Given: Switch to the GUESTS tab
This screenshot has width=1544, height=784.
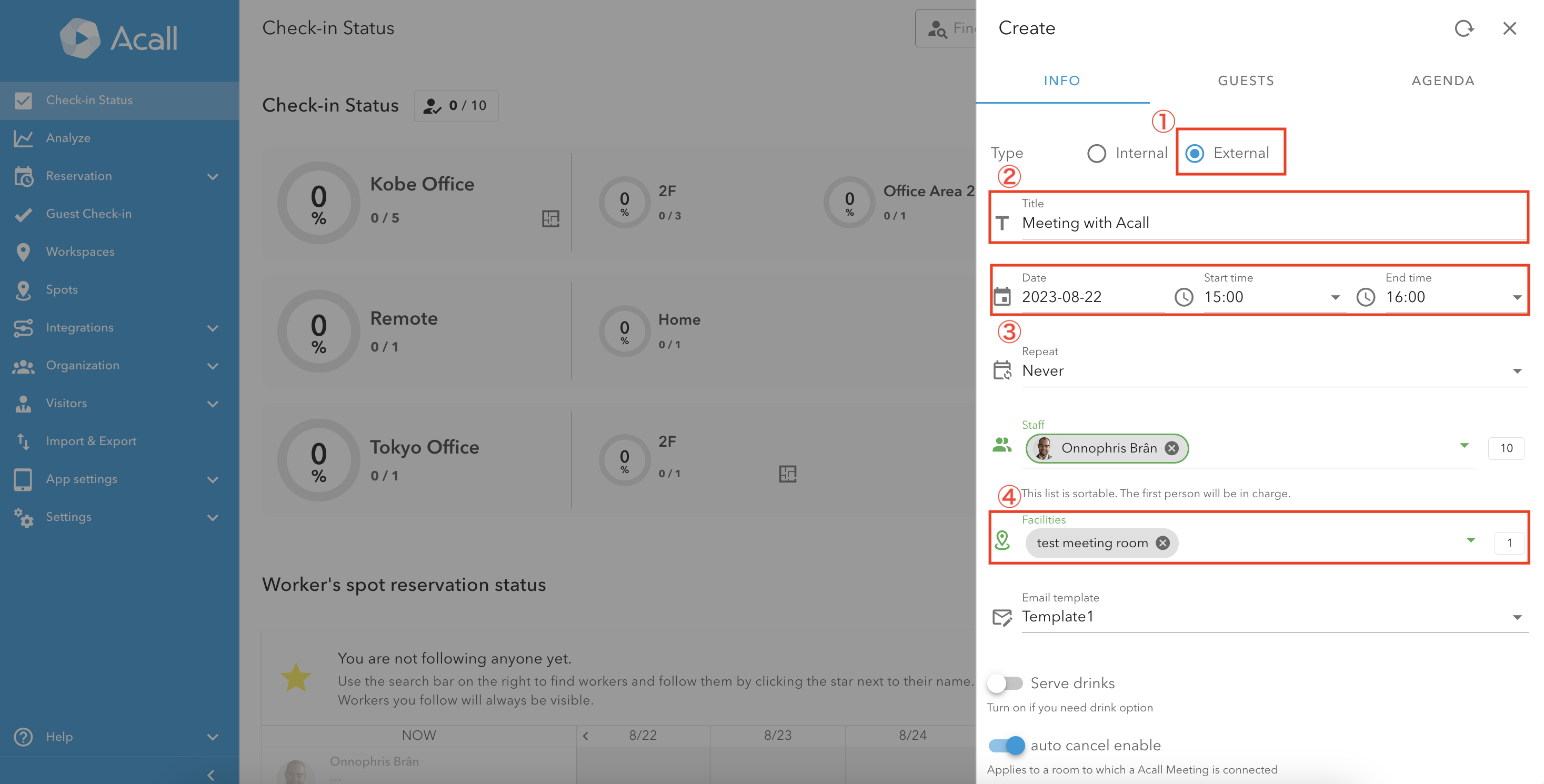Looking at the screenshot, I should (1246, 81).
